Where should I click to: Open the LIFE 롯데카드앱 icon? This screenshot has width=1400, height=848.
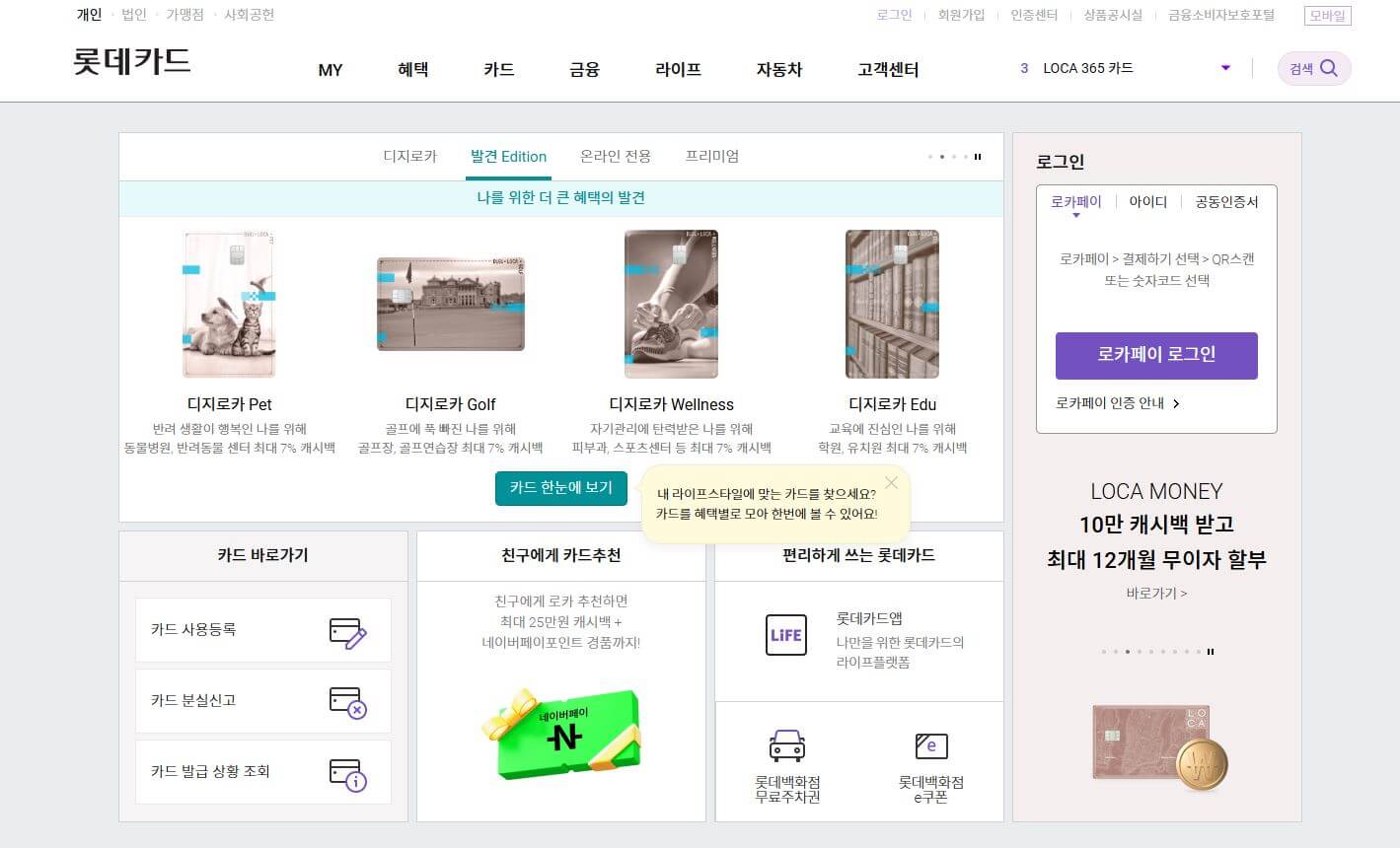785,635
